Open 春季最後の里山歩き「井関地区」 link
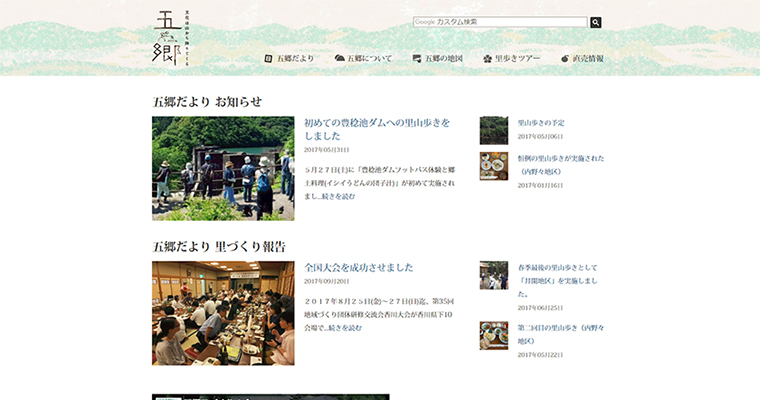760x400 pixels. (557, 281)
